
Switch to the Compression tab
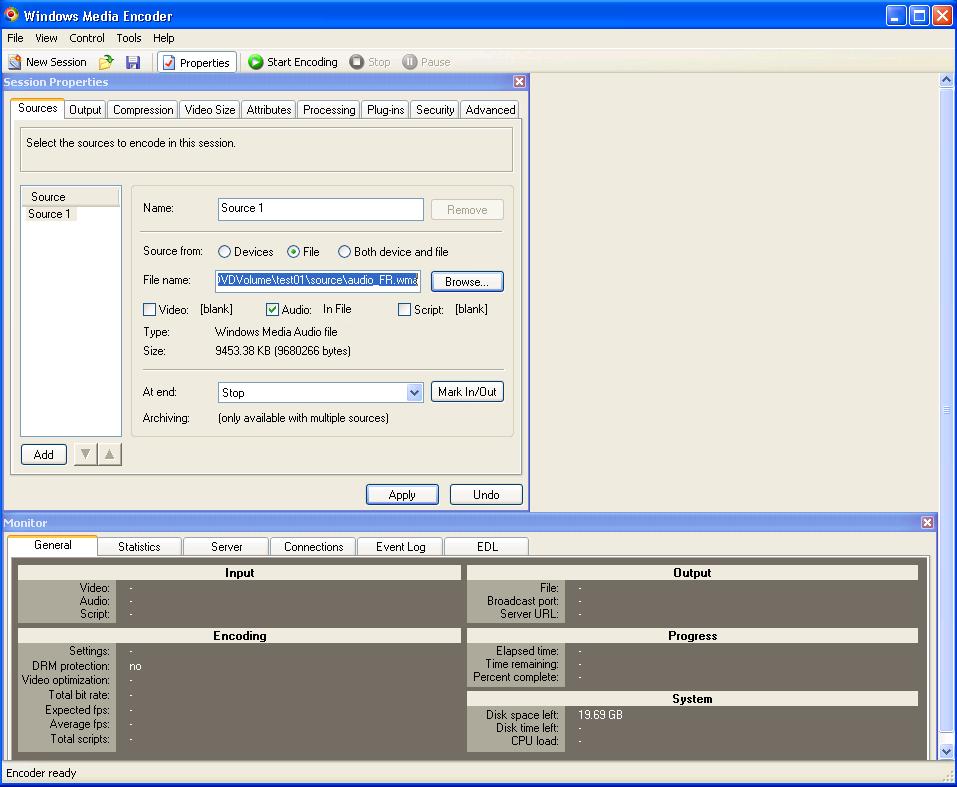143,110
